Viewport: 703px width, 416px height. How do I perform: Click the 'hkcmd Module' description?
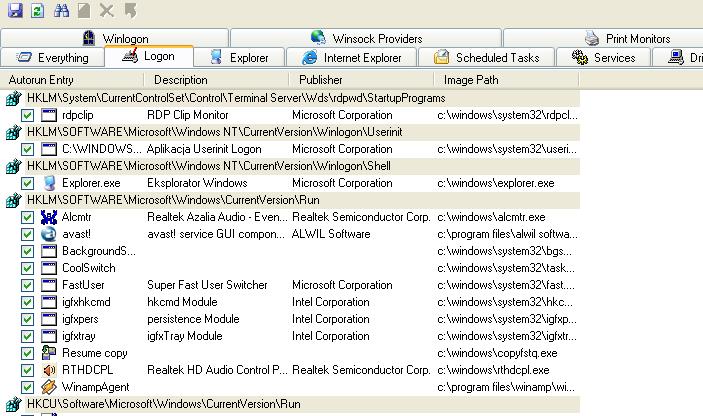(x=182, y=302)
